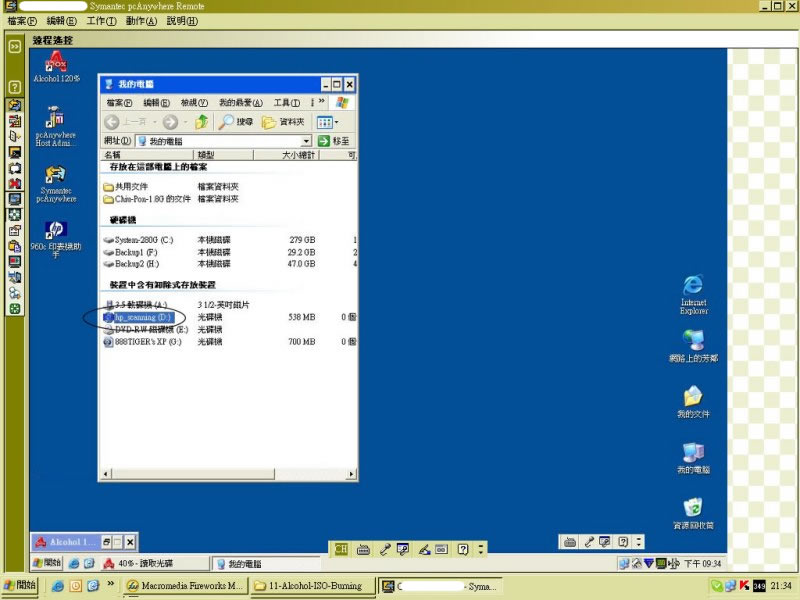Open 工具(T) menu in 我的電腦 window
Image resolution: width=800 pixels, height=600 pixels.
click(287, 103)
